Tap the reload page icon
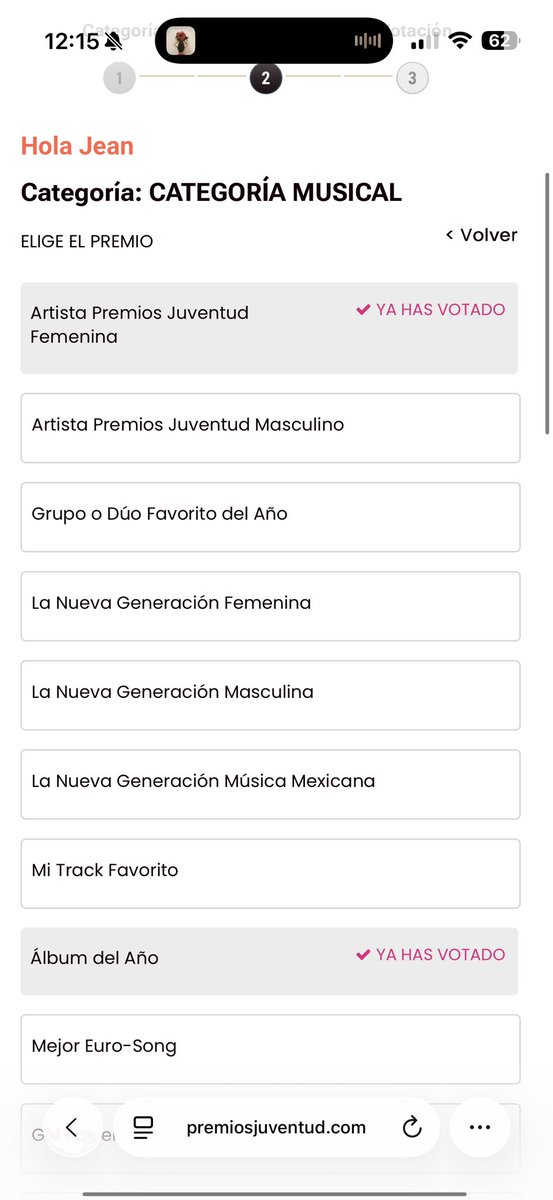The image size is (553, 1200). [412, 1128]
